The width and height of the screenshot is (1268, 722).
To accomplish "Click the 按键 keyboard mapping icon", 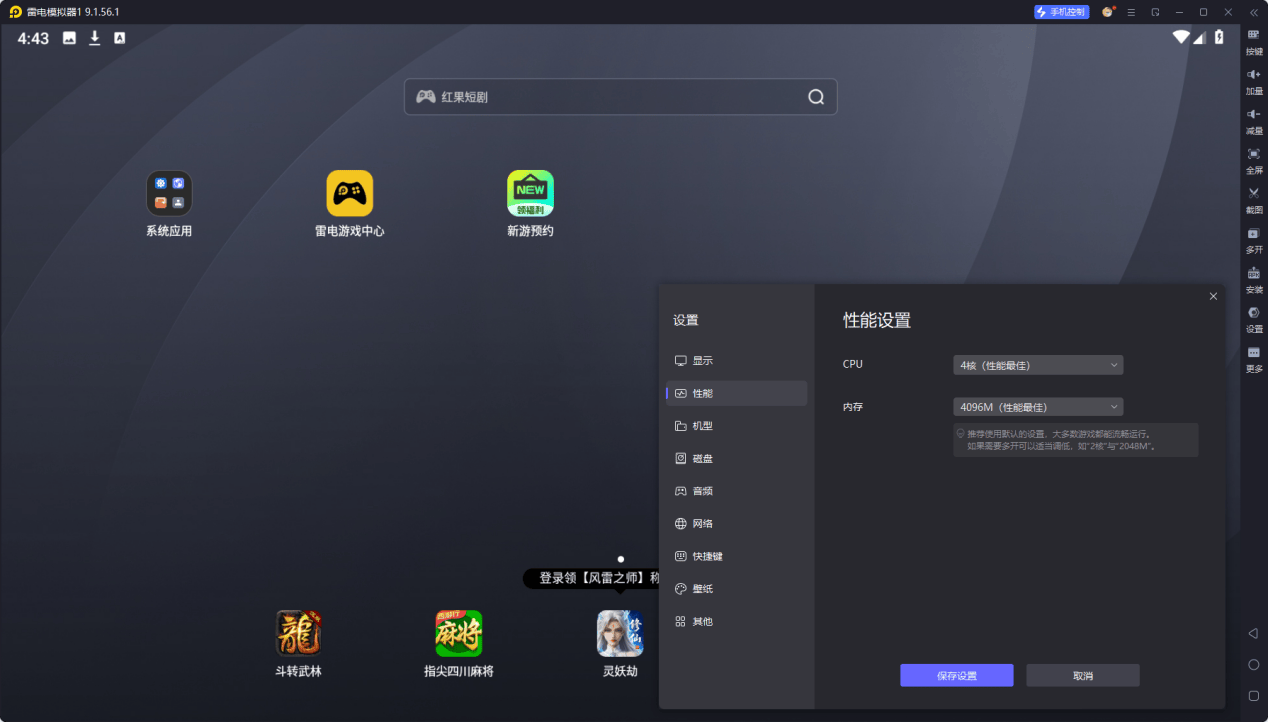I will pos(1253,41).
